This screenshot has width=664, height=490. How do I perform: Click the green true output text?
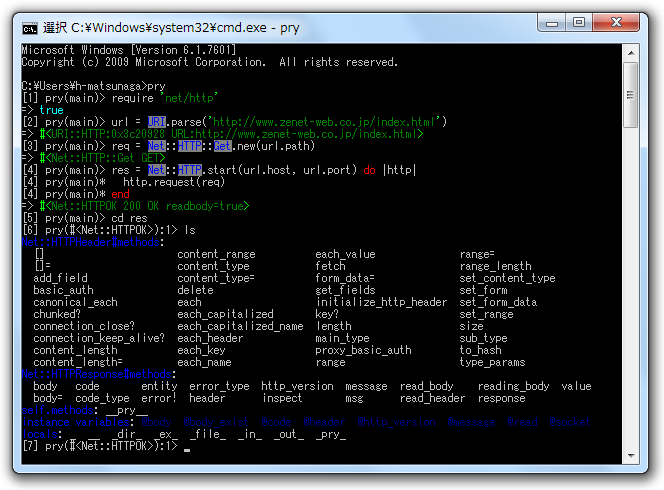pos(51,110)
